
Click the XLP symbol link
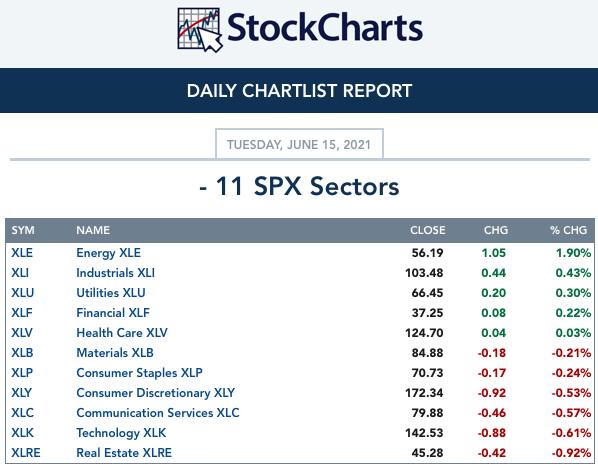22,373
